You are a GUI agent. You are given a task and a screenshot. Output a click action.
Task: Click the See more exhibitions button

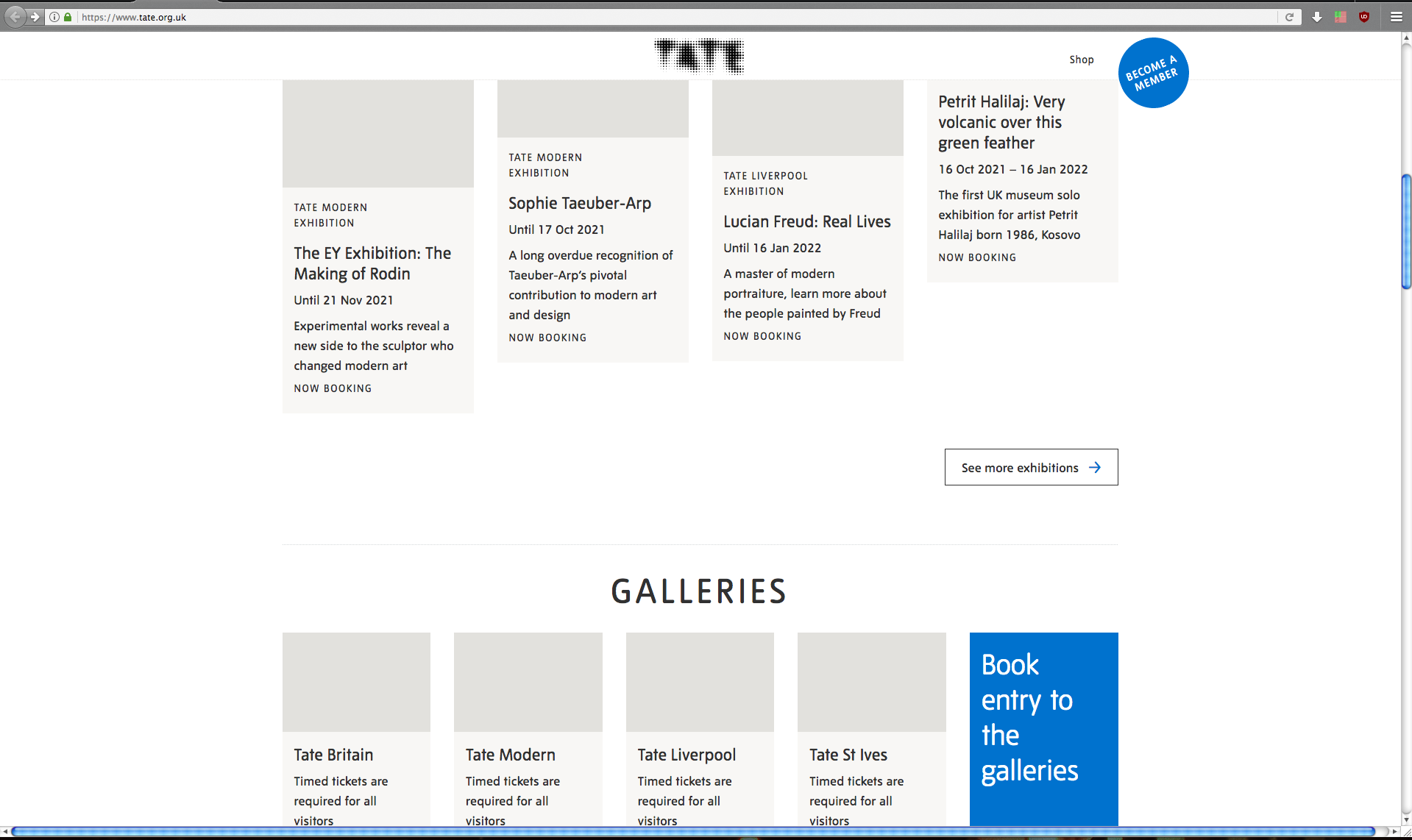point(1031,467)
